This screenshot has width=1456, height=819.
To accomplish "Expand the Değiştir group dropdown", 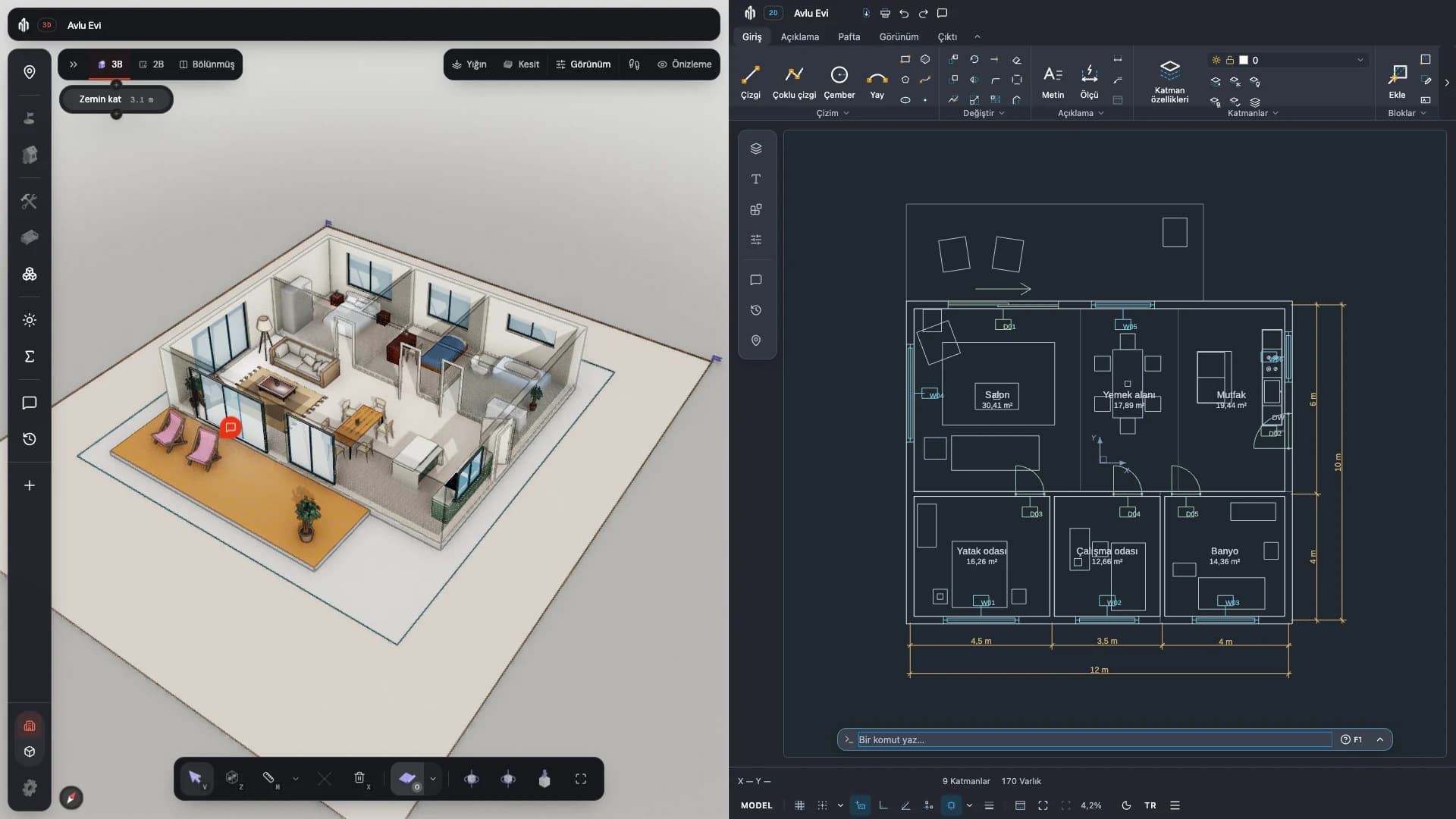I will (x=984, y=113).
